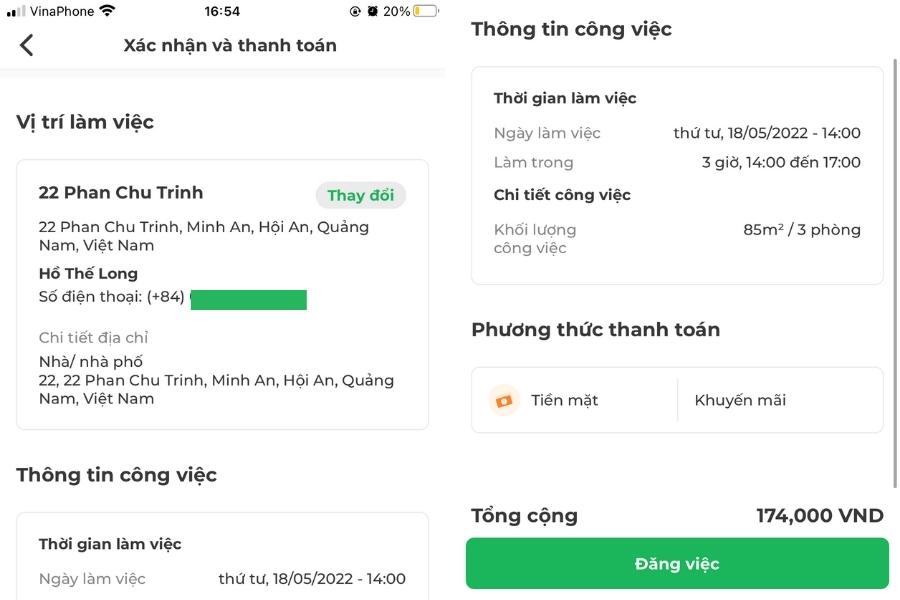The height and width of the screenshot is (600, 900).
Task: Tap the Làm trong duration row
Action: tap(677, 162)
